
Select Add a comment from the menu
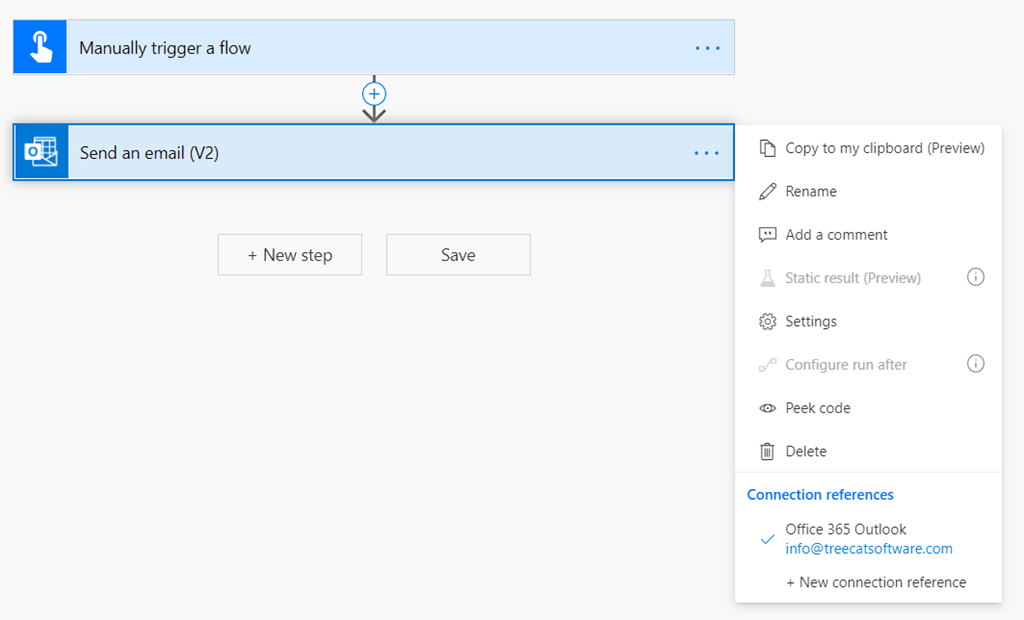pos(836,235)
